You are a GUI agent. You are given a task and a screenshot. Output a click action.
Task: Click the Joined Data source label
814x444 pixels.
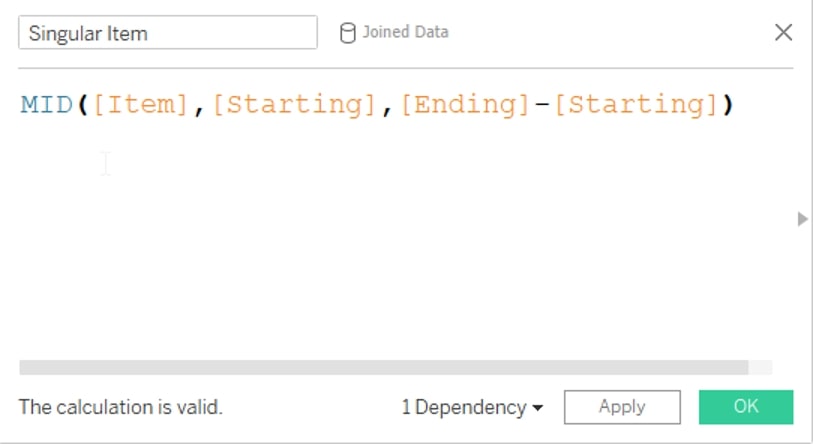(405, 32)
